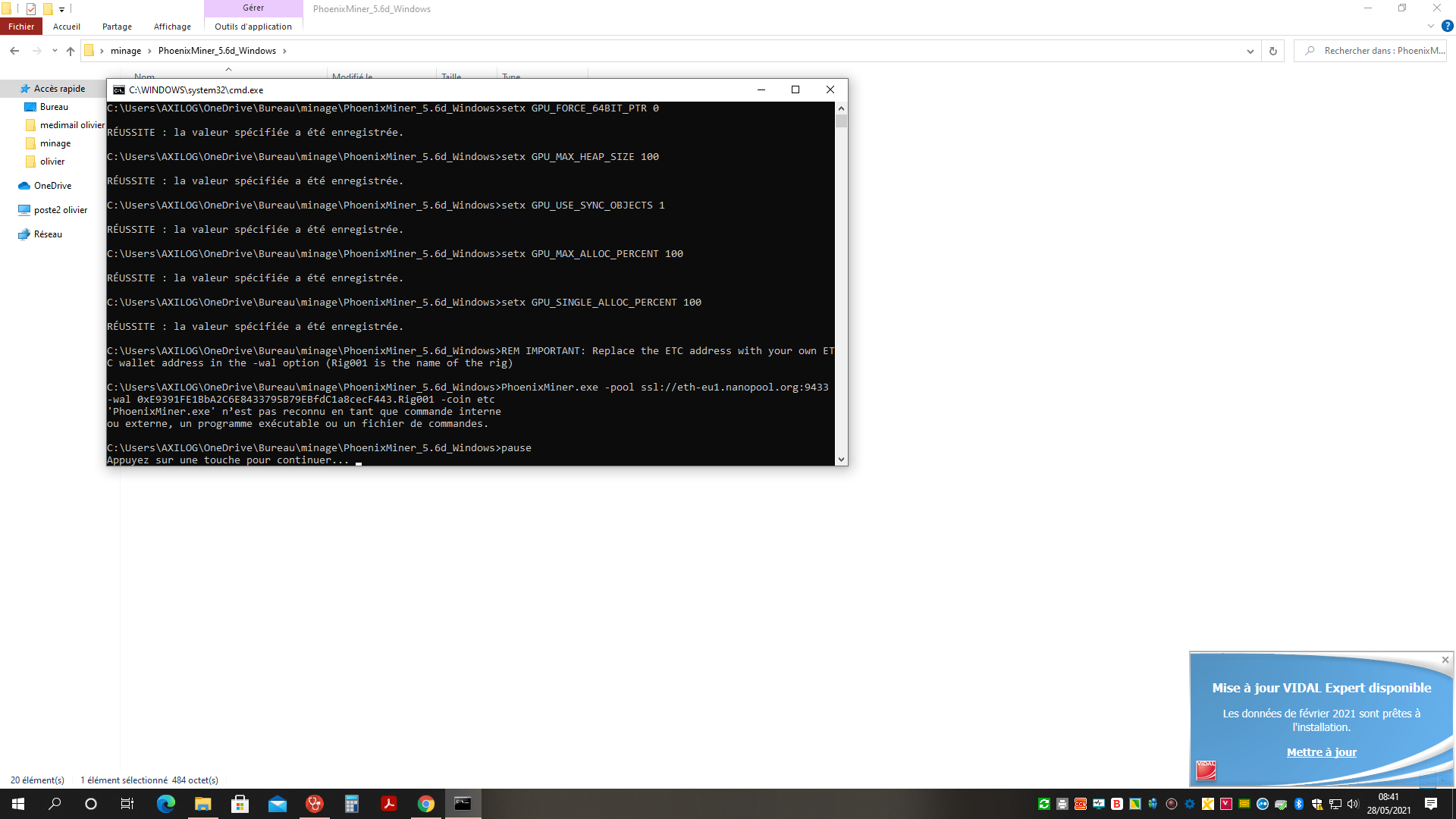
Task: Open the address bar history dropdown
Action: [x=1250, y=51]
